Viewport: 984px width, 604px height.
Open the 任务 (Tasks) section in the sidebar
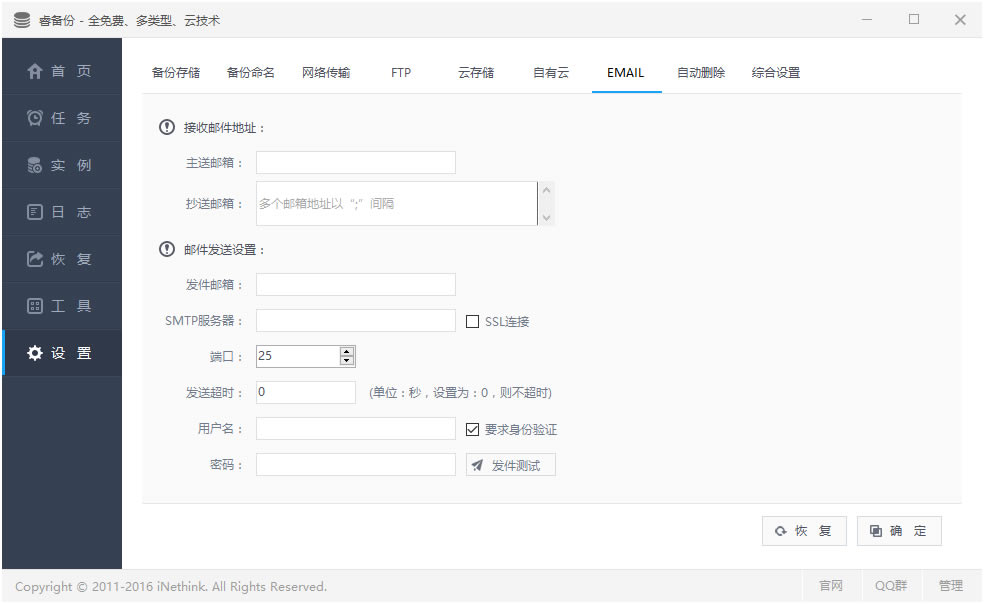coord(62,118)
